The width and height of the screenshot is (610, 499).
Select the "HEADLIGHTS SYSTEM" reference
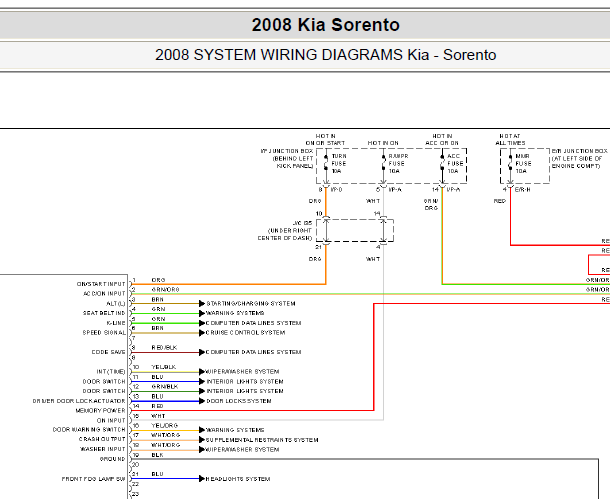click(238, 479)
